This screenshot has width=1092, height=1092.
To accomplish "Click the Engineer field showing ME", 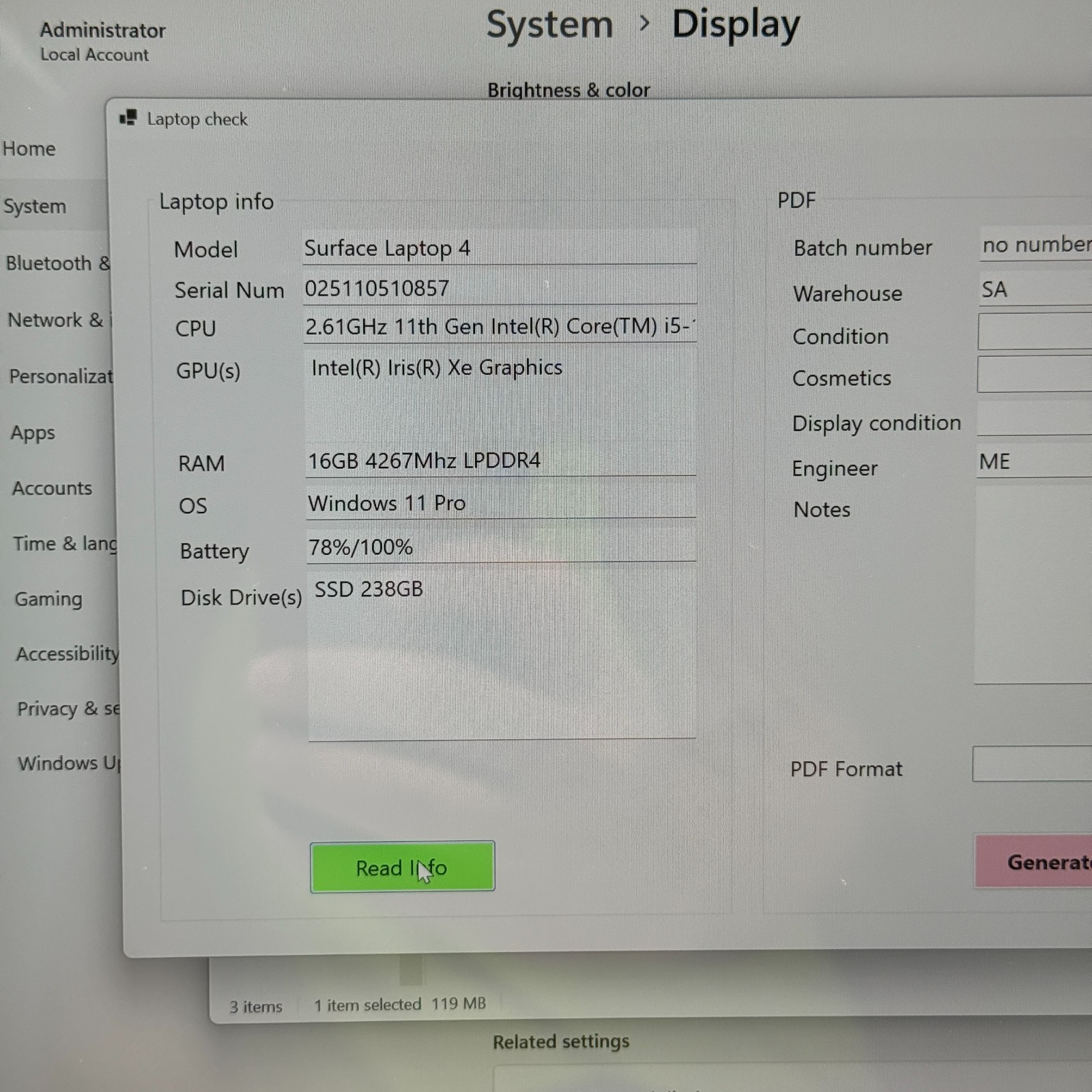I will pyautogui.click(x=1035, y=461).
